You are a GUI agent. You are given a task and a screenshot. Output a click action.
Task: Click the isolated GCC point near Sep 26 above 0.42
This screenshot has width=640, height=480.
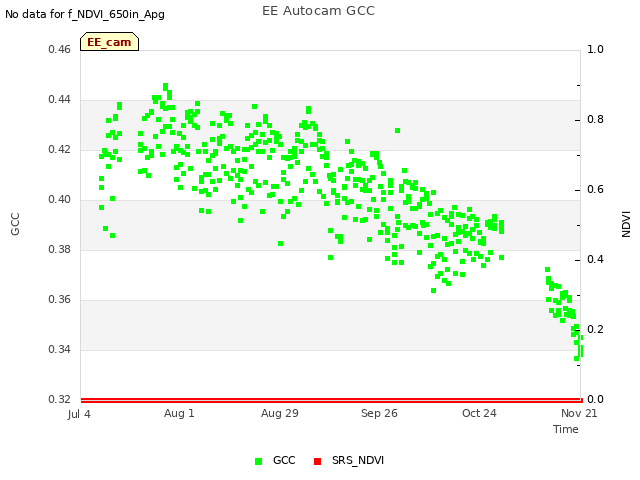(x=397, y=131)
